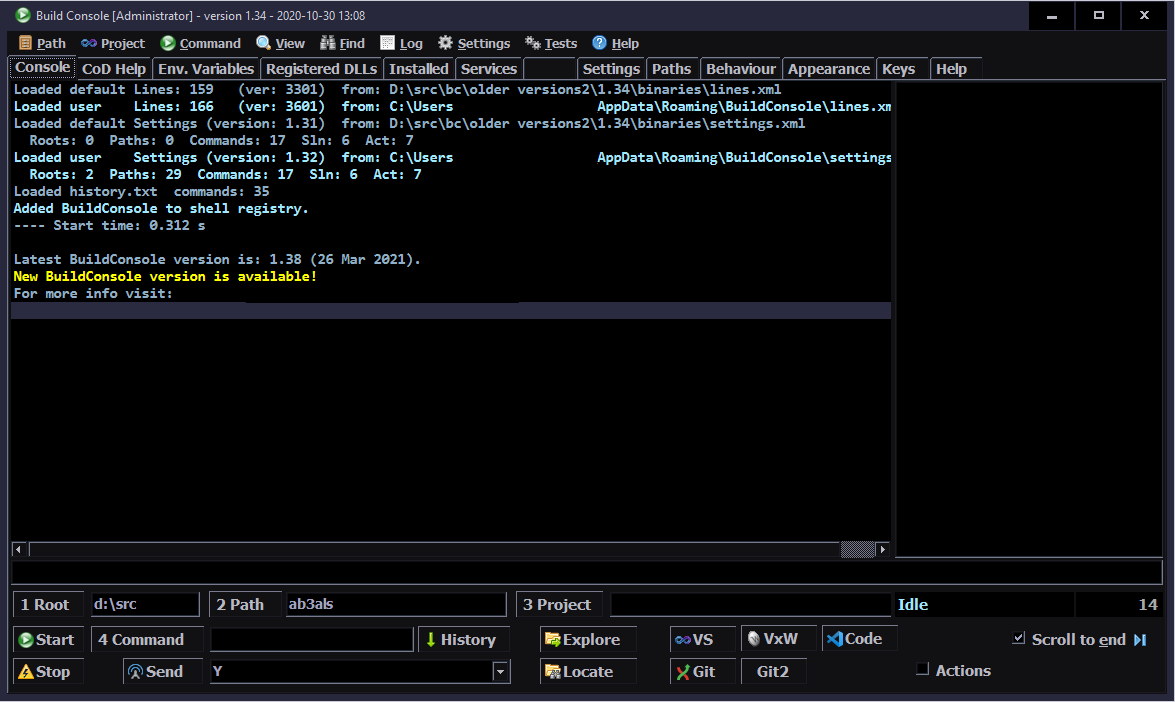
Task: Click the command input field beside 4 Command
Action: (x=312, y=640)
